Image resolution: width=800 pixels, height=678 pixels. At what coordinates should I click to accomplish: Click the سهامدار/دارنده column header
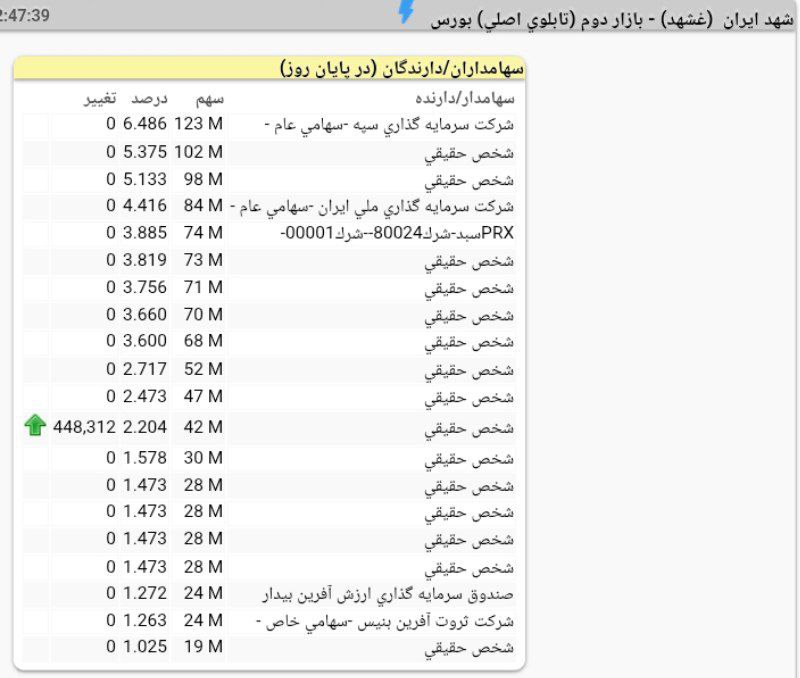pos(465,98)
